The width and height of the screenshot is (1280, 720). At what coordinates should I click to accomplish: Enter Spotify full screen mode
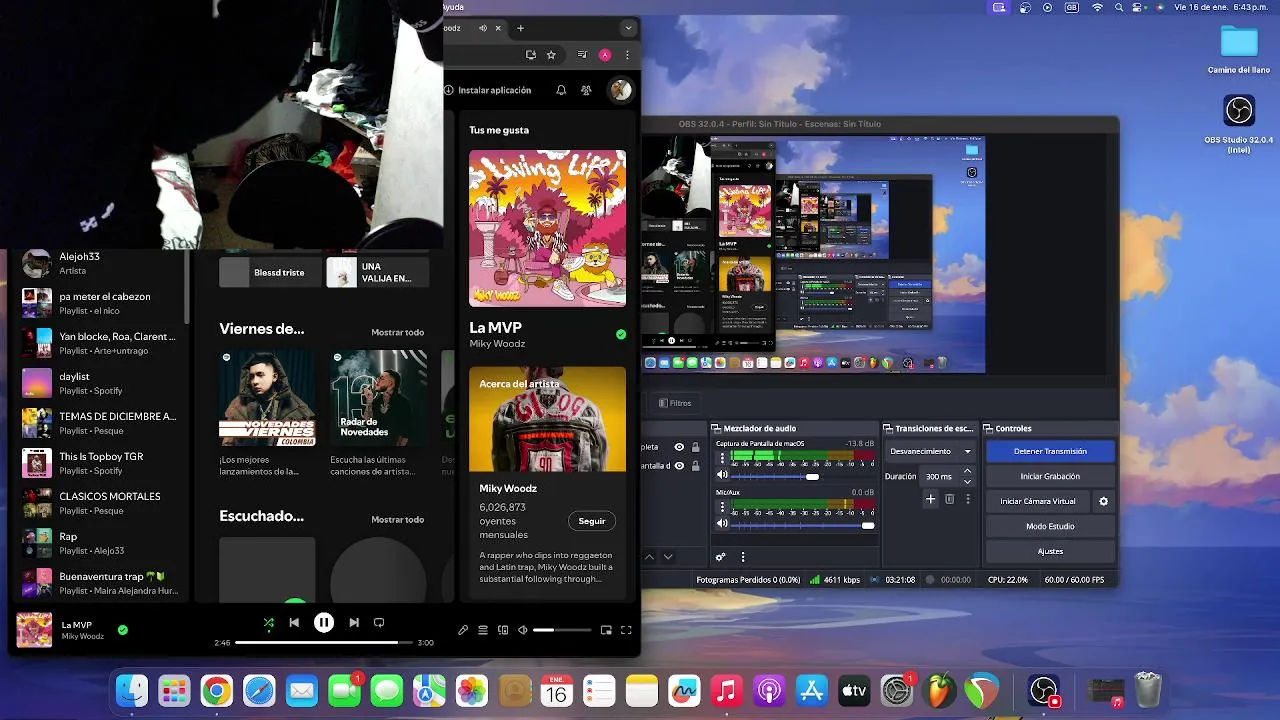click(x=626, y=630)
